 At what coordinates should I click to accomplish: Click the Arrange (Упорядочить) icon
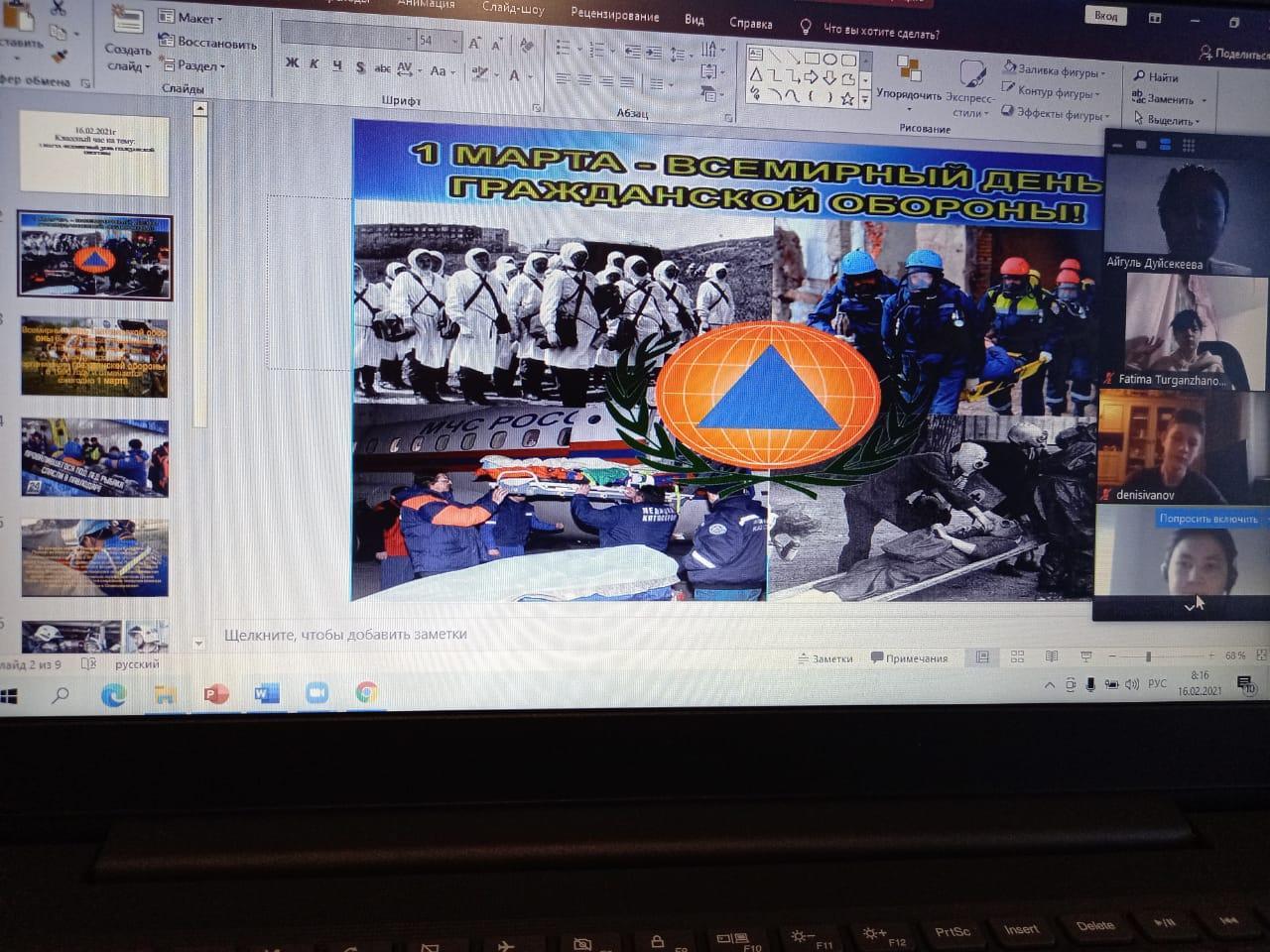coord(908,68)
